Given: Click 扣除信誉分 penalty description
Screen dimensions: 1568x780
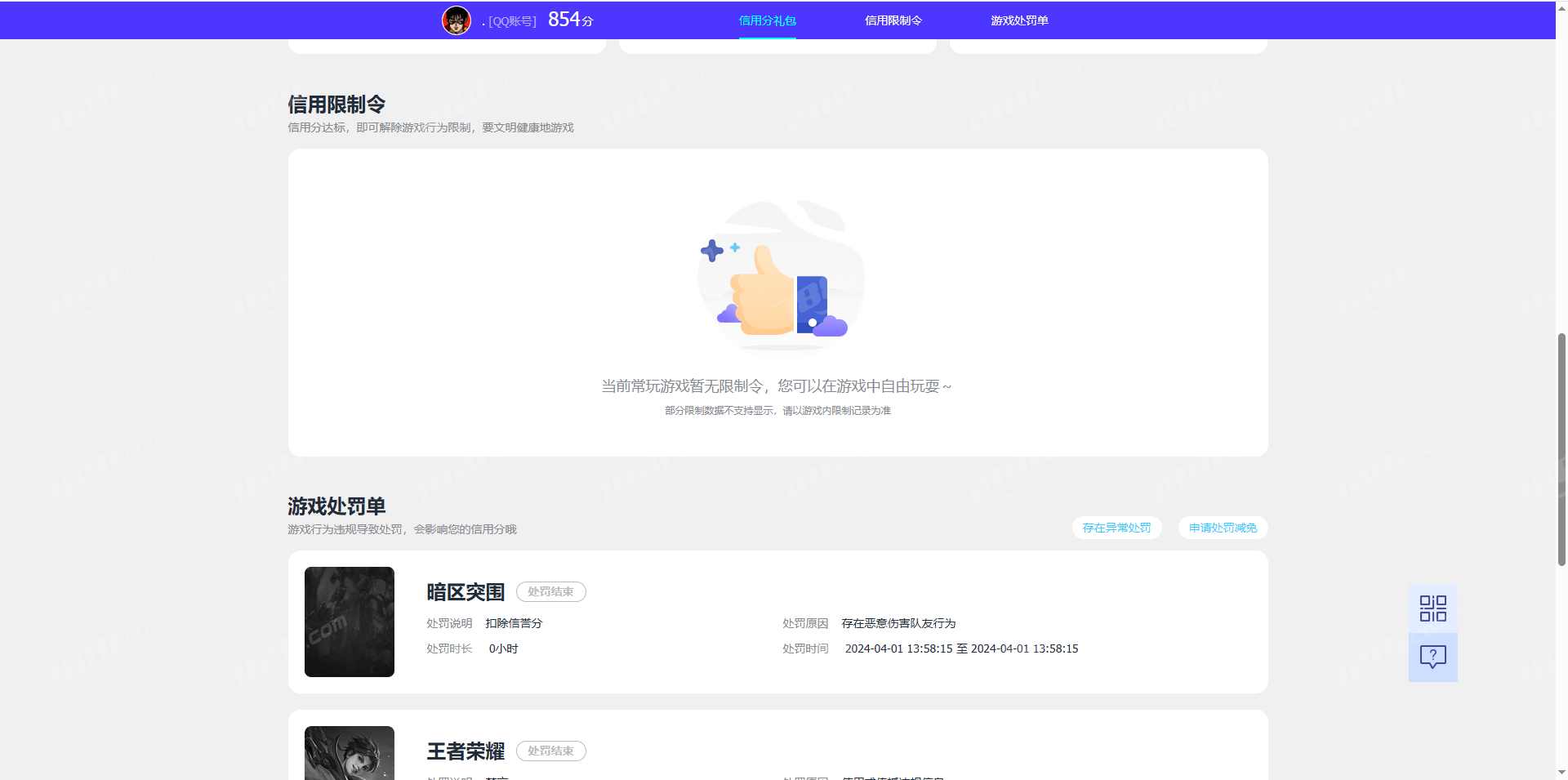Looking at the screenshot, I should point(514,623).
